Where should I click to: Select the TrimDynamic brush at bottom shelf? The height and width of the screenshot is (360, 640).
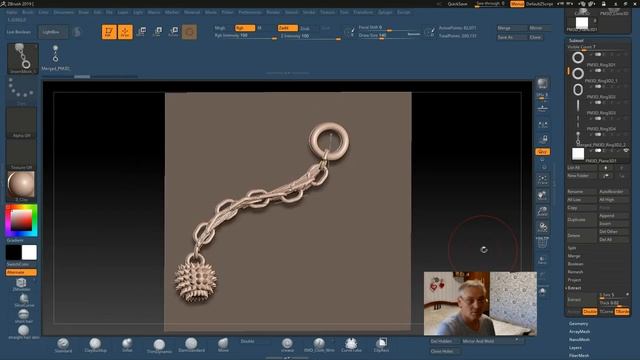click(x=159, y=346)
